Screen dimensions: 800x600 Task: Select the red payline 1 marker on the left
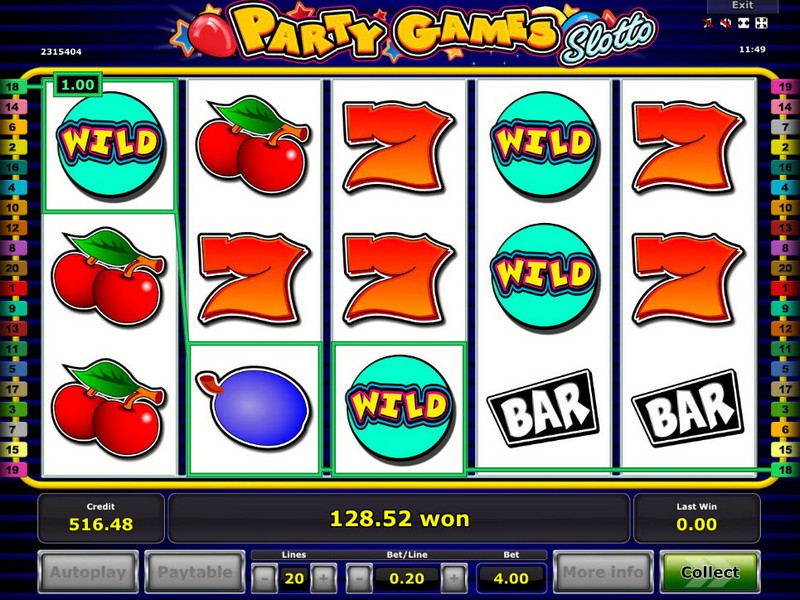(x=12, y=288)
